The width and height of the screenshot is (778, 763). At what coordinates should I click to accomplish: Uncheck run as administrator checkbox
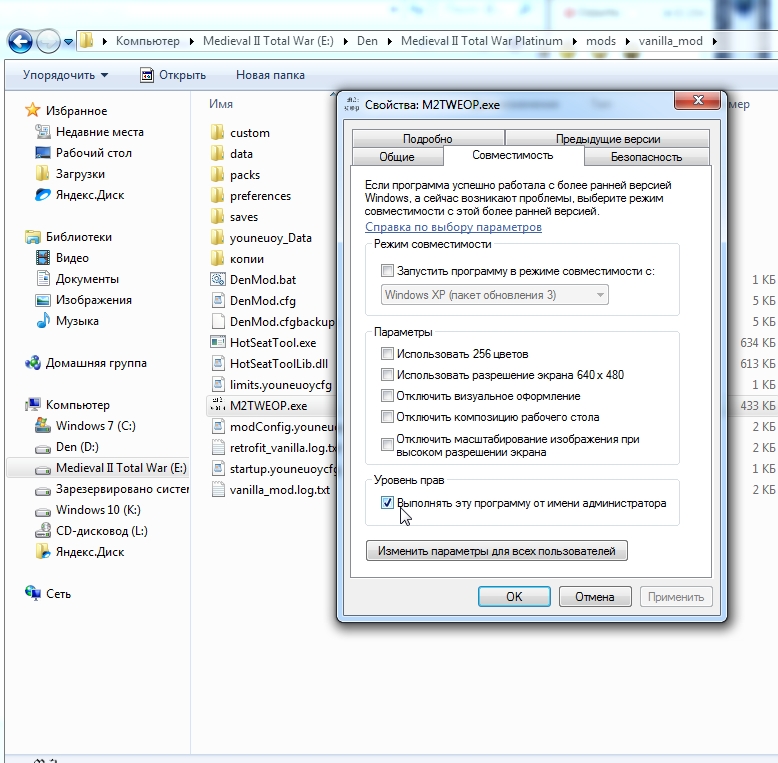387,503
